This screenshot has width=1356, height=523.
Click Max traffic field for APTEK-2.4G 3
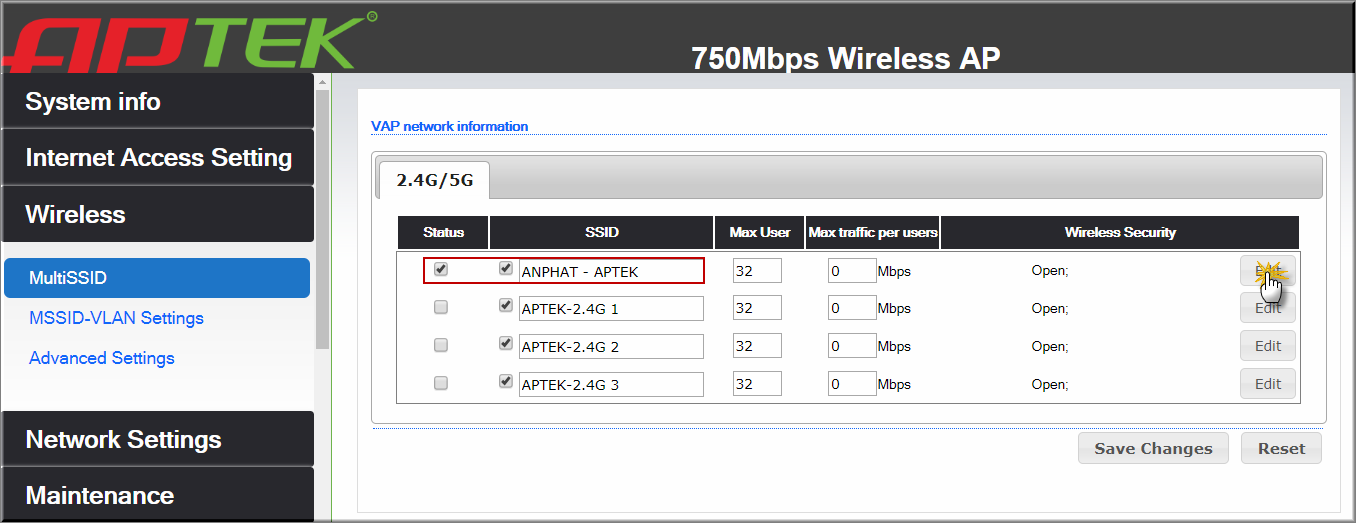[852, 384]
